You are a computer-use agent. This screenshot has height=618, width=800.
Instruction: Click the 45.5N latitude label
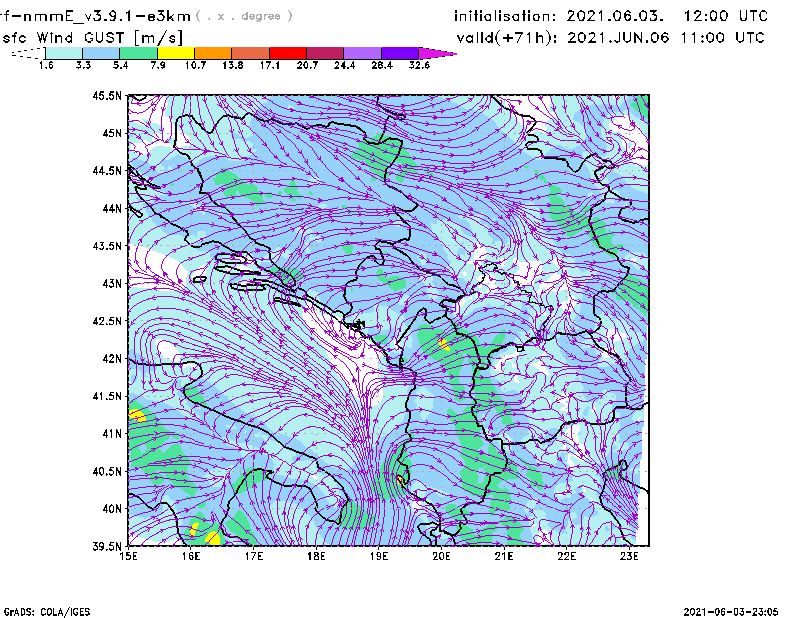pyautogui.click(x=108, y=95)
